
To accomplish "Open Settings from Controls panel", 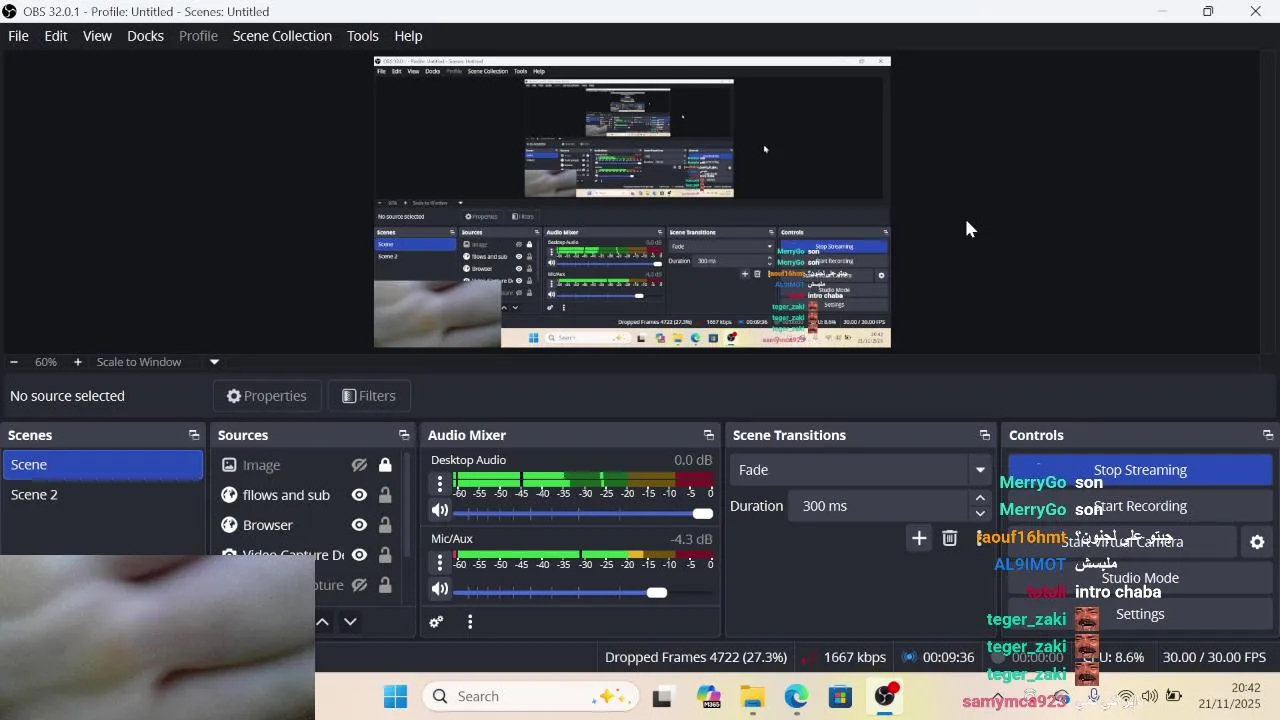I will 1140,614.
